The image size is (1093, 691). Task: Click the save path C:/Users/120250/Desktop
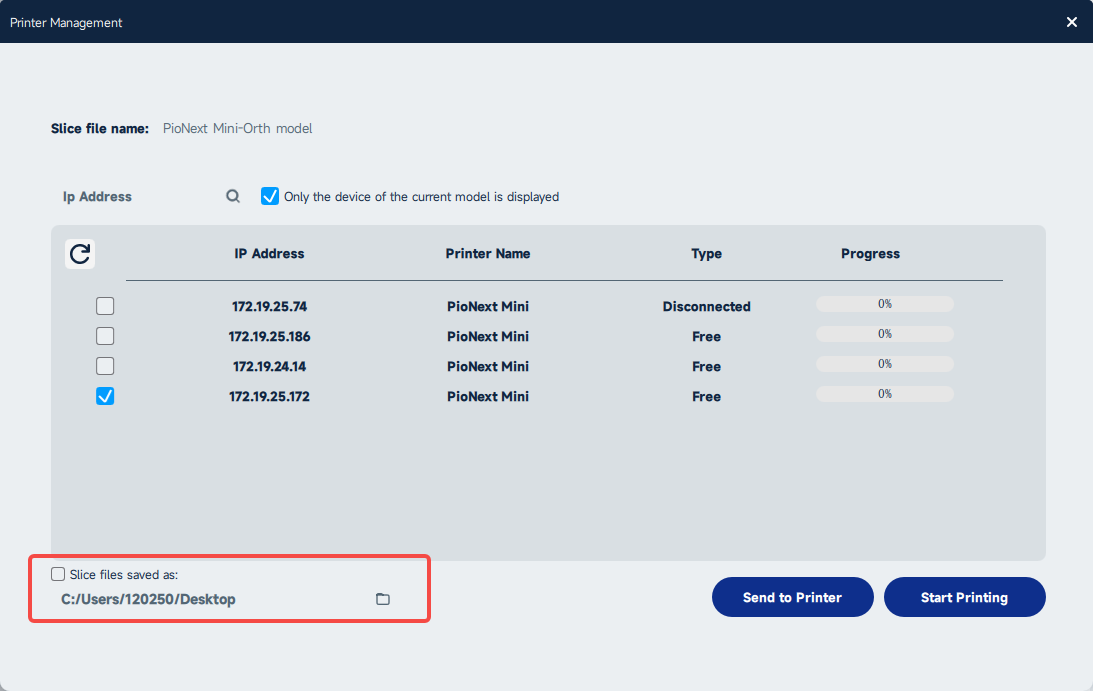[148, 599]
